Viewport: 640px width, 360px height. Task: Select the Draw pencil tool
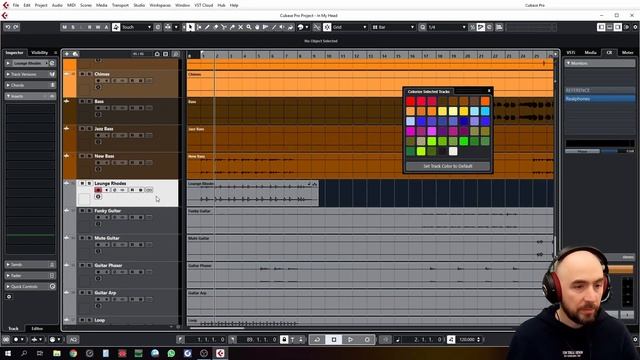pos(207,27)
